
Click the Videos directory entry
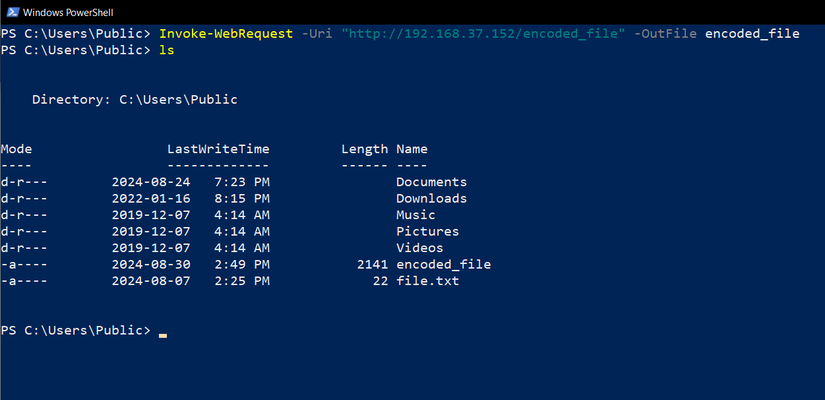(419, 248)
